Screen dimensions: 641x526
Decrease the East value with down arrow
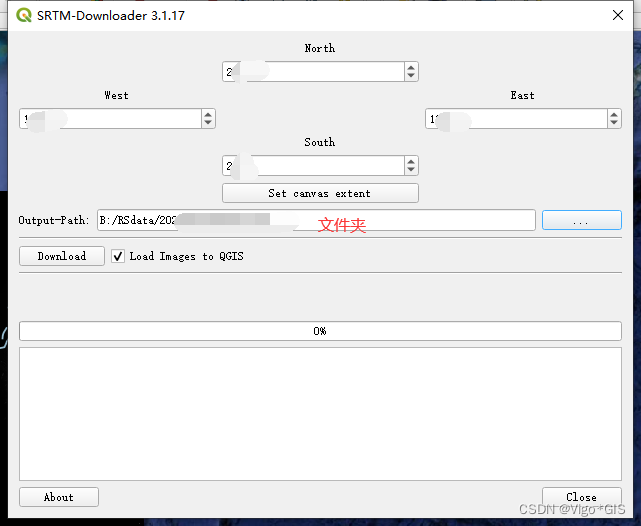614,123
